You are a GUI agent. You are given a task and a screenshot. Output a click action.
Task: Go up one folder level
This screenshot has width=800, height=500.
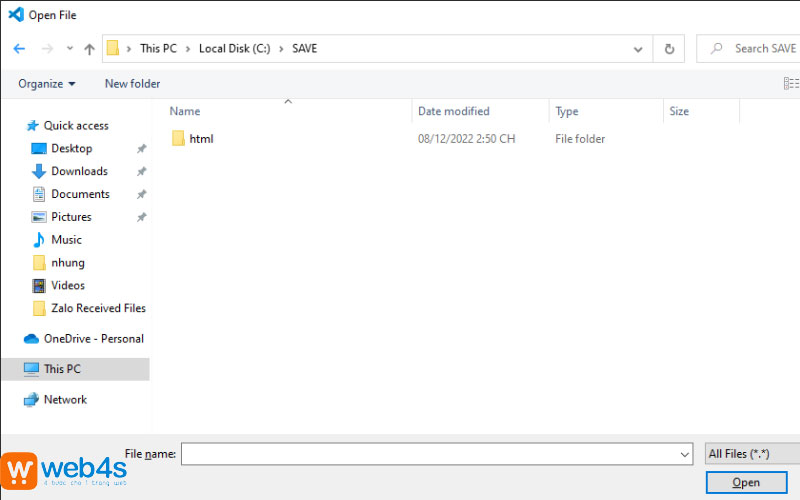(x=89, y=49)
